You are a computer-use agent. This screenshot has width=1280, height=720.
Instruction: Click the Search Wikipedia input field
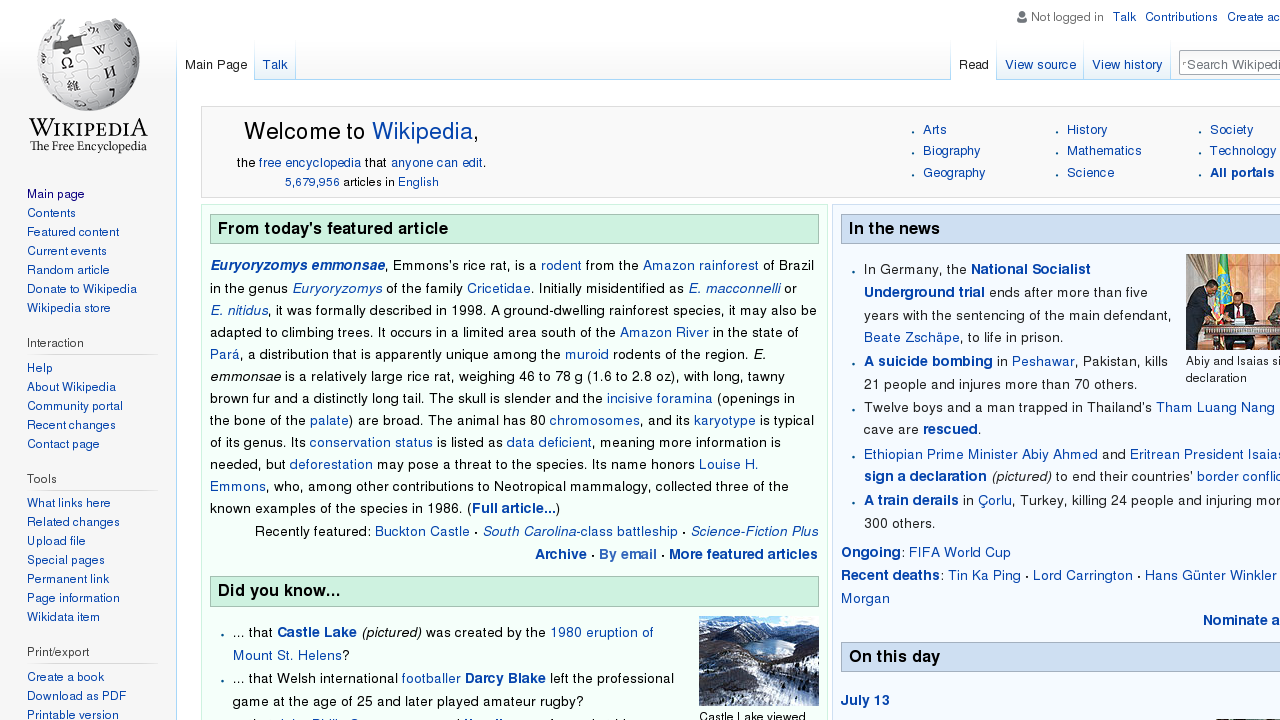(1230, 64)
